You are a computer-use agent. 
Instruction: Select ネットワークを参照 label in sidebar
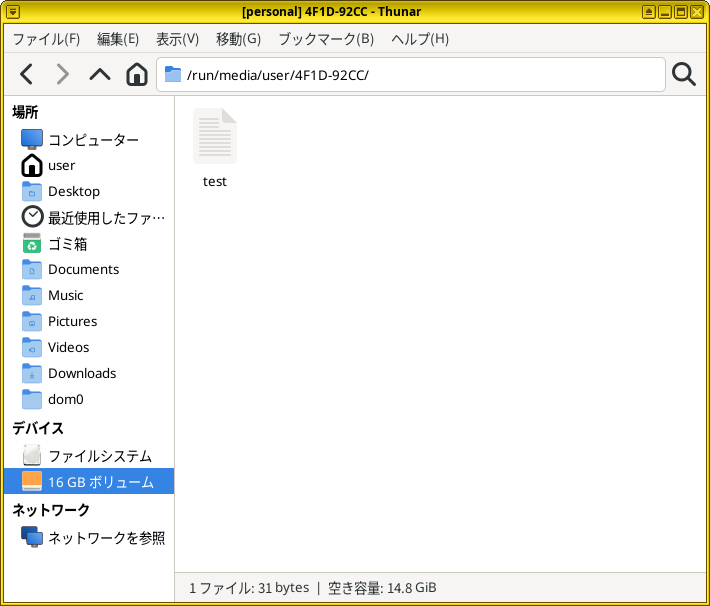(106, 538)
